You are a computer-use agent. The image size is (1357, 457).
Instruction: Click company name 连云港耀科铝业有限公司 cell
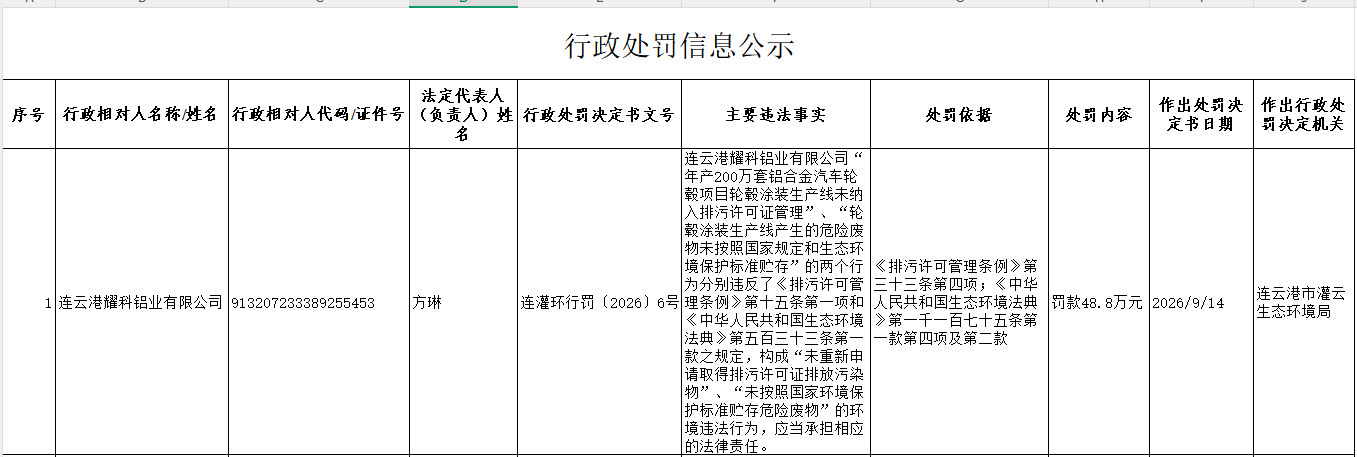(x=141, y=302)
